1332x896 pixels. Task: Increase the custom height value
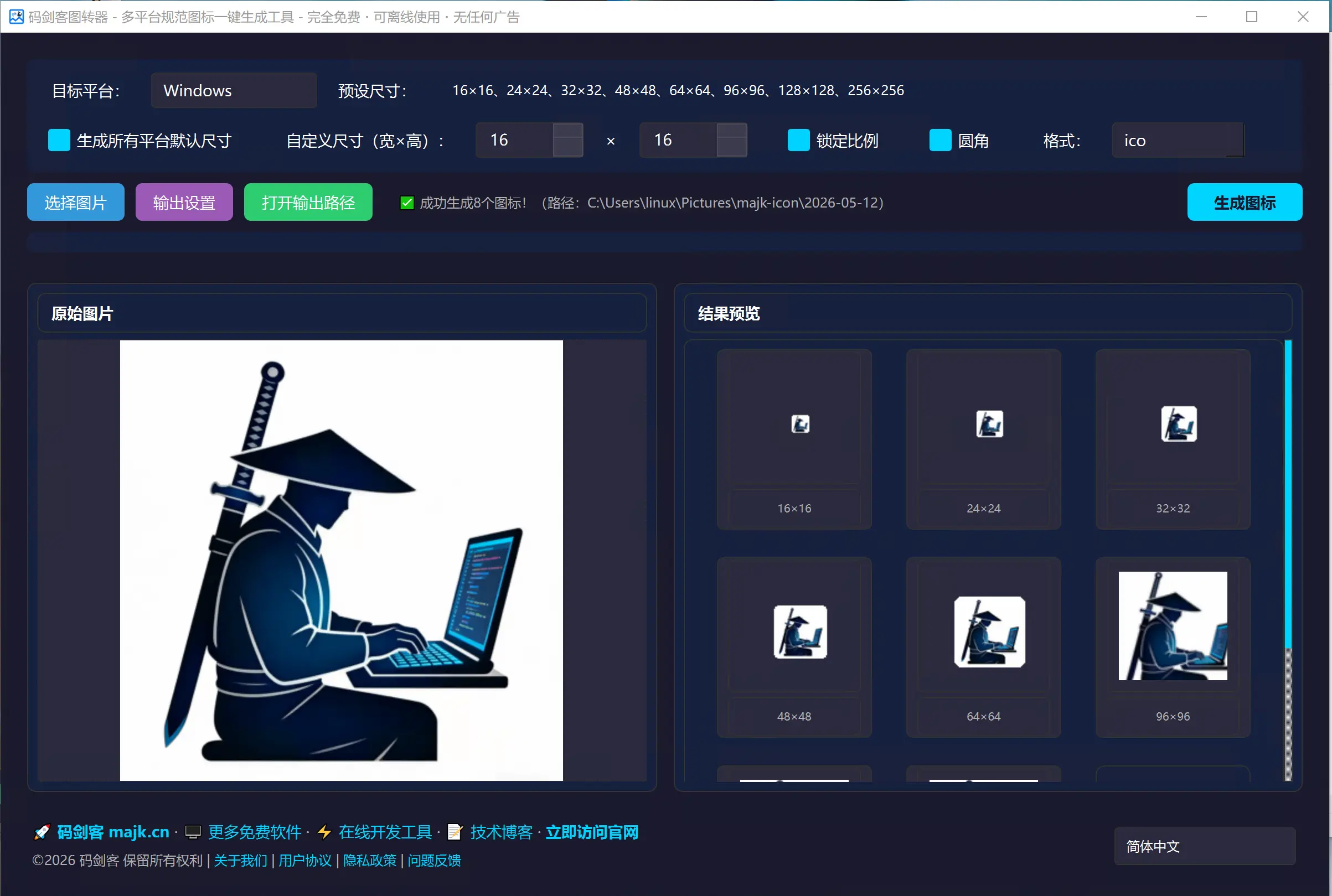731,131
